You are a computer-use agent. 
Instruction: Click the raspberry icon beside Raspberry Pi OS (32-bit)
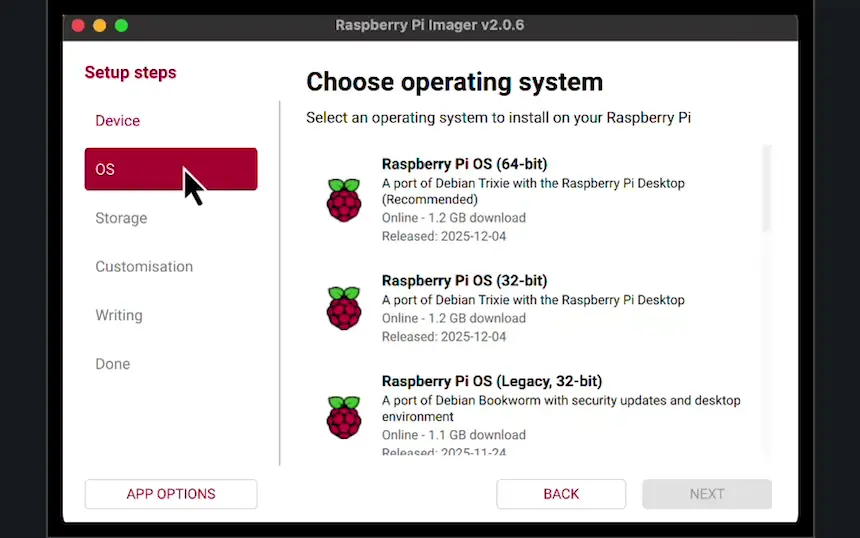click(x=343, y=308)
